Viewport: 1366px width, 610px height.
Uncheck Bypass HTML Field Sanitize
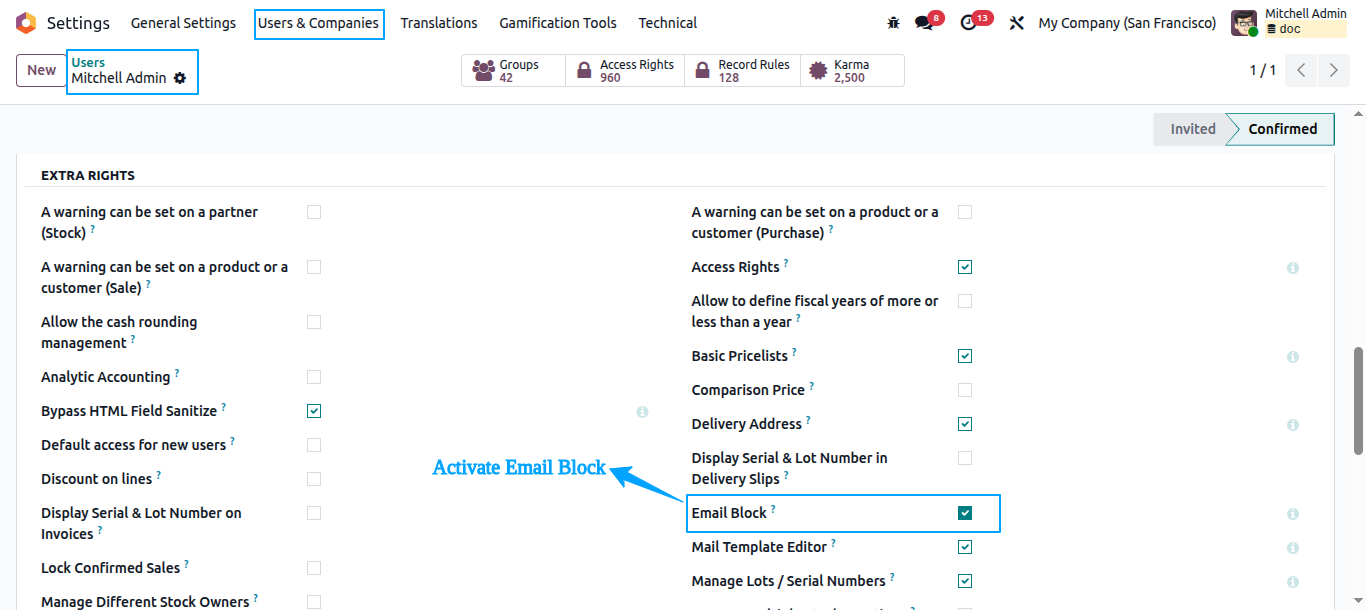(x=314, y=411)
